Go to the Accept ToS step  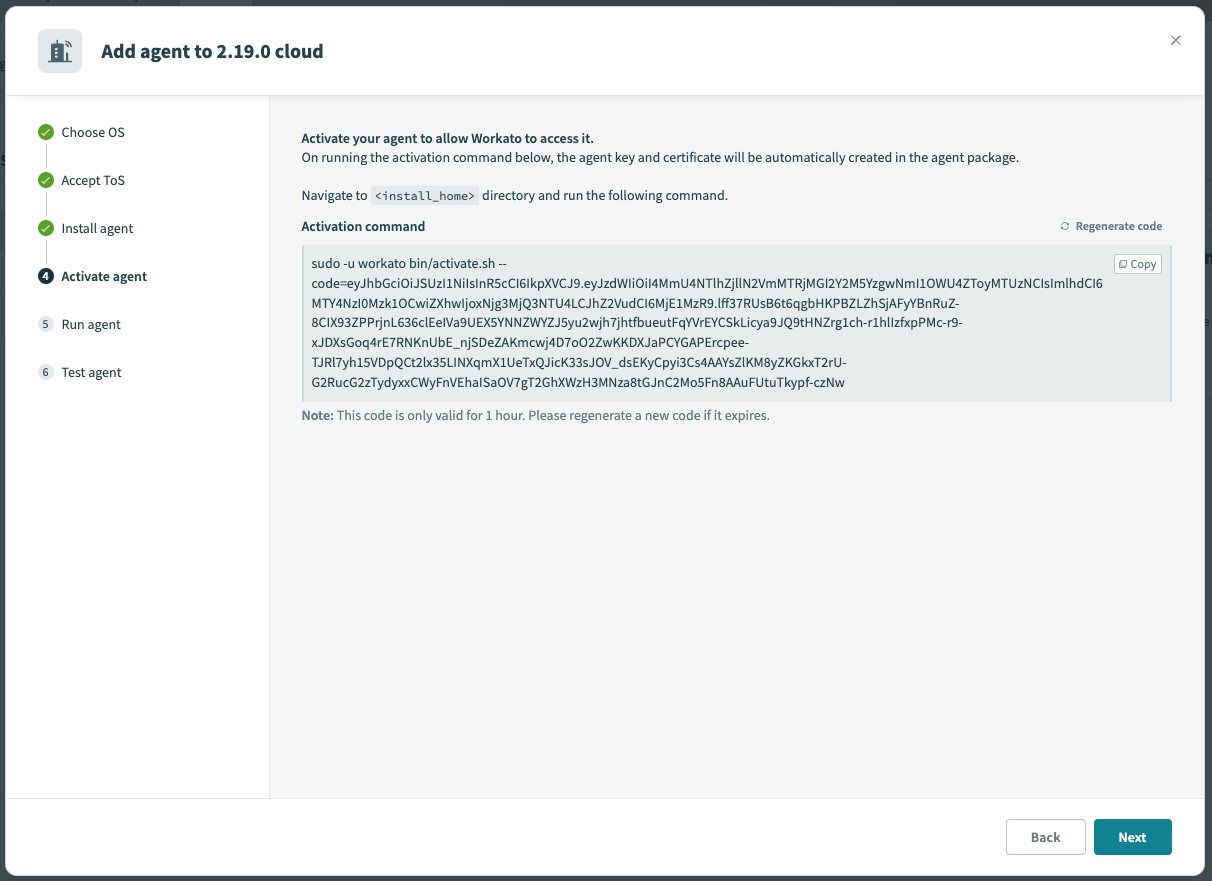93,180
